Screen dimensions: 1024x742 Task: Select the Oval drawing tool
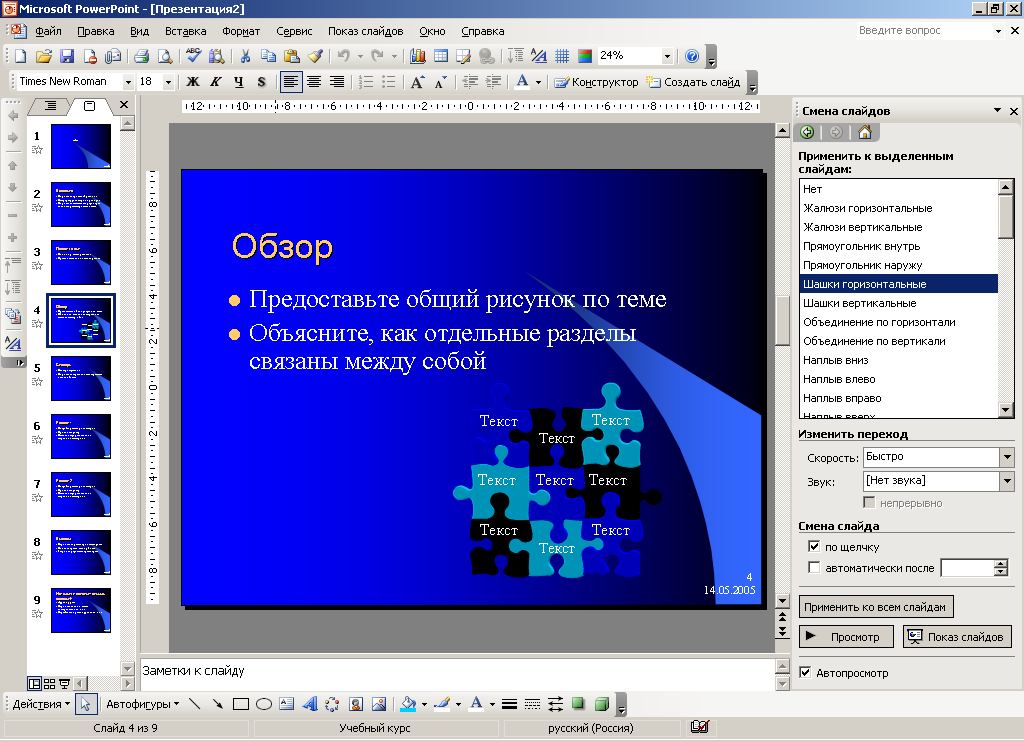tap(264, 703)
